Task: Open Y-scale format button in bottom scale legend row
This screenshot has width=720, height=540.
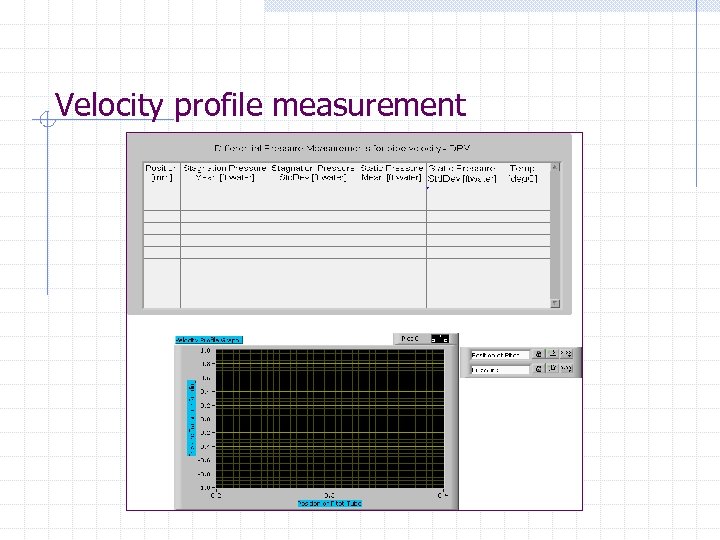Action: [x=553, y=369]
